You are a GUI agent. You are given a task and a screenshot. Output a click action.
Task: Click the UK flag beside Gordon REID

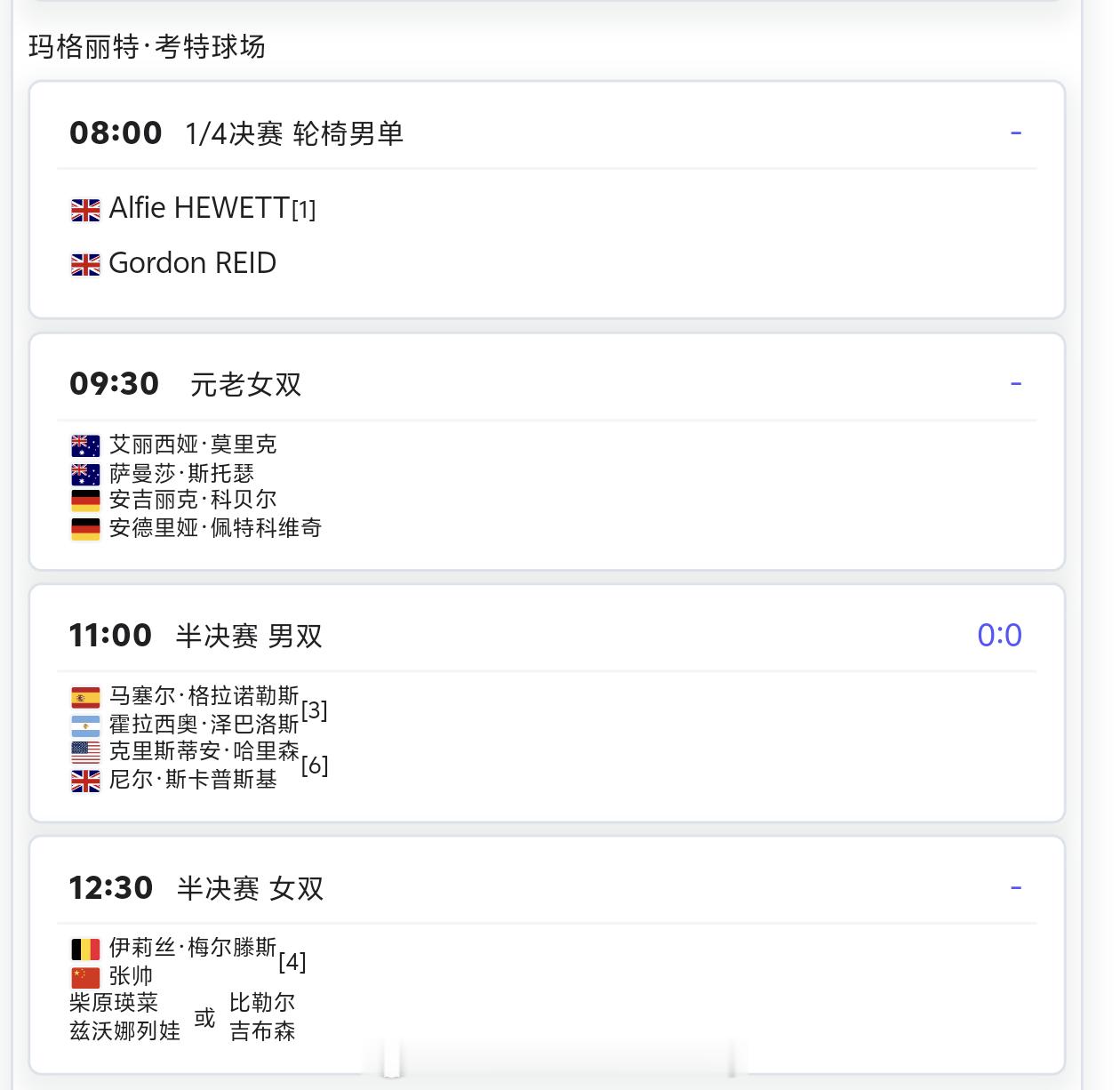click(85, 265)
